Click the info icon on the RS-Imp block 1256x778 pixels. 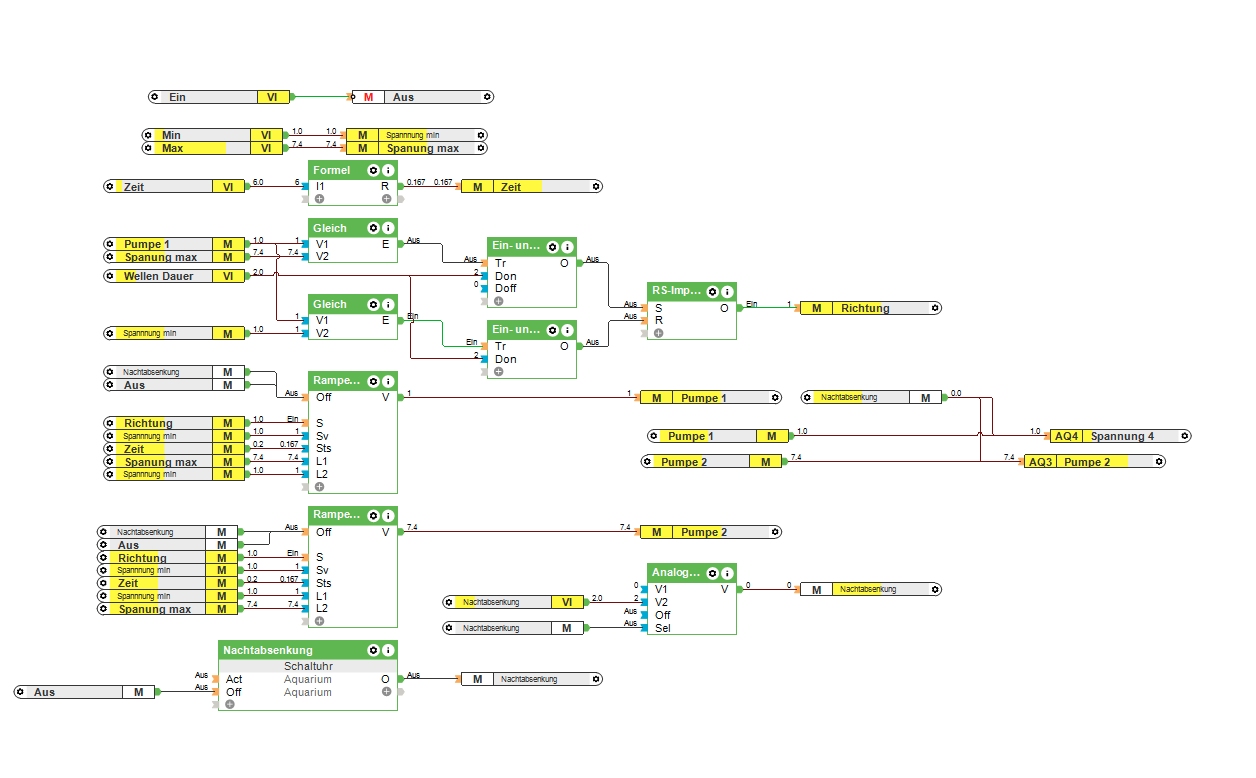click(x=727, y=291)
